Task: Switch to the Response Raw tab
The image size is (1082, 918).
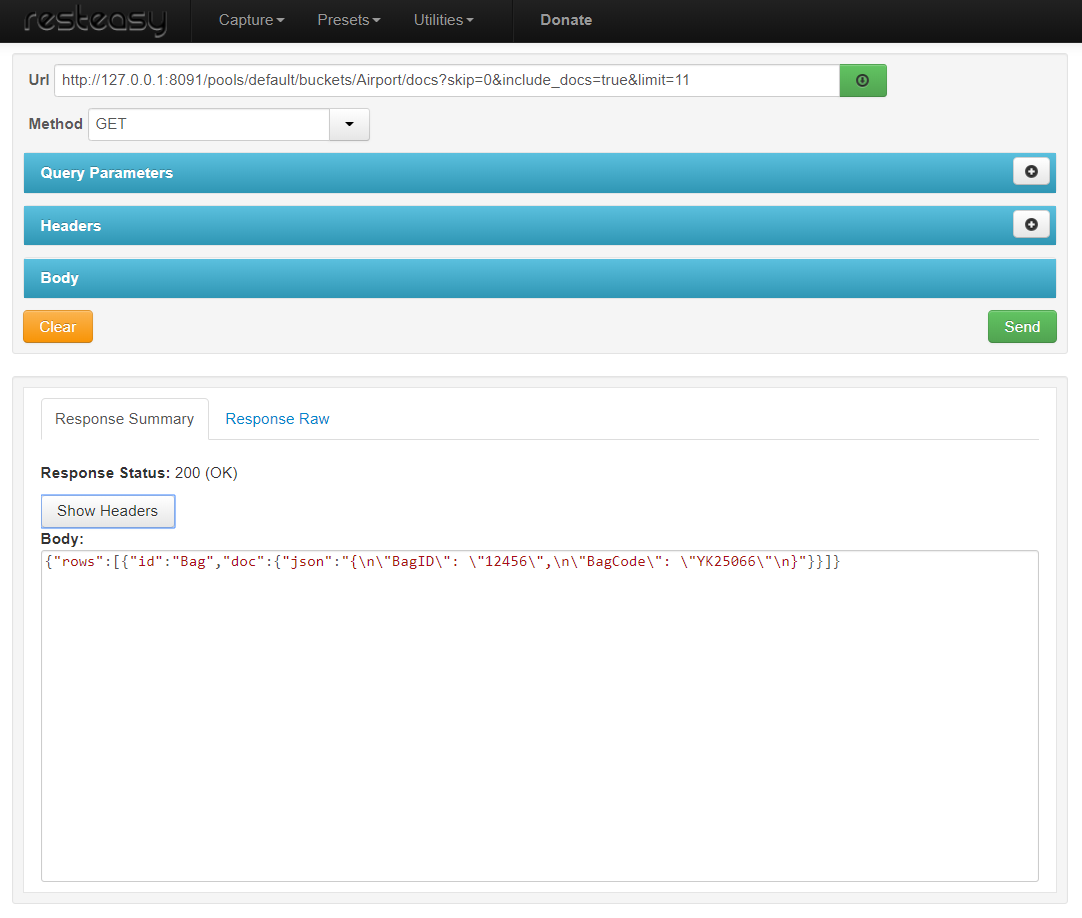Action: pos(277,419)
